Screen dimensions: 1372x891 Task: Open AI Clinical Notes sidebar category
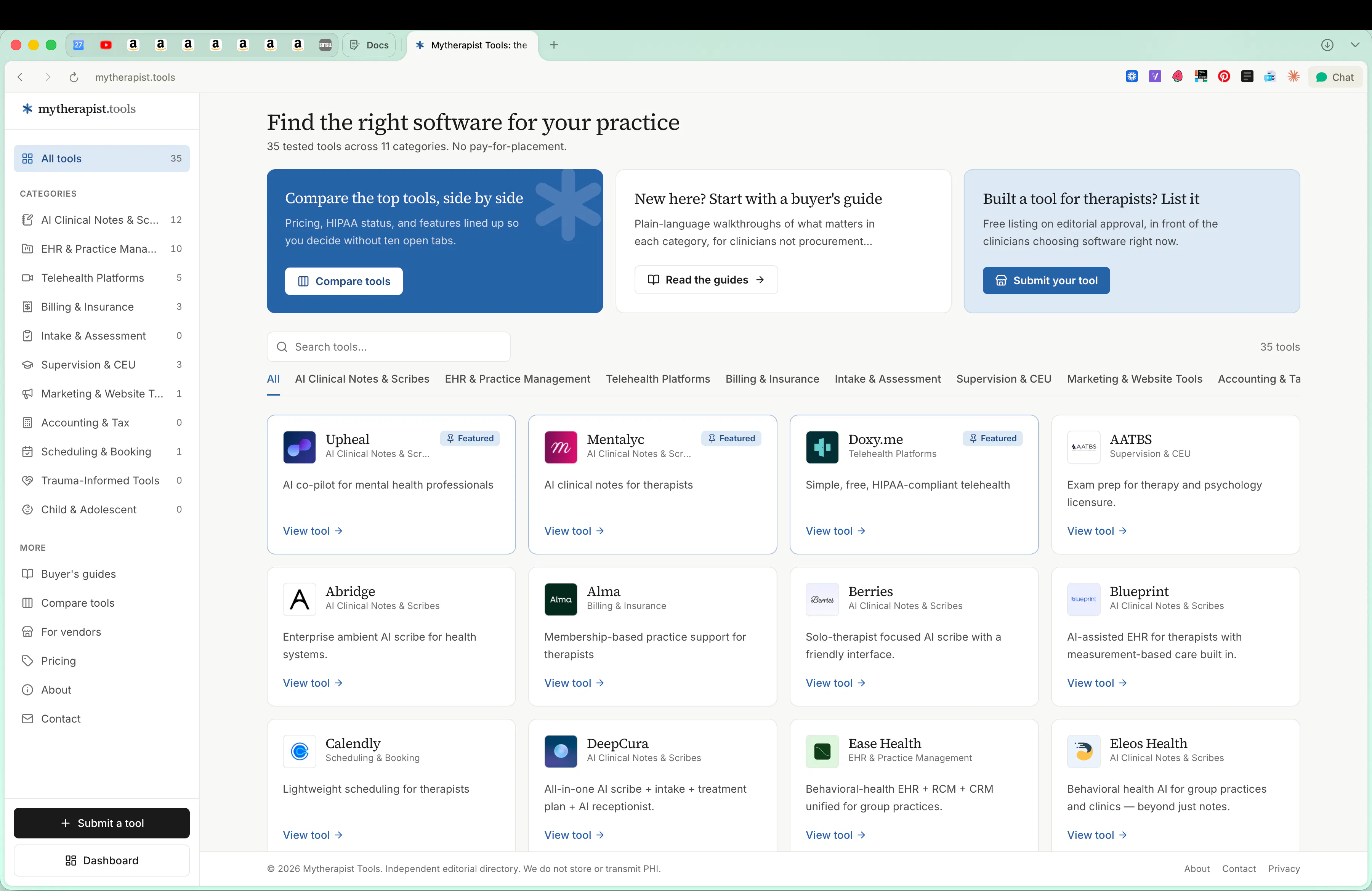101,220
